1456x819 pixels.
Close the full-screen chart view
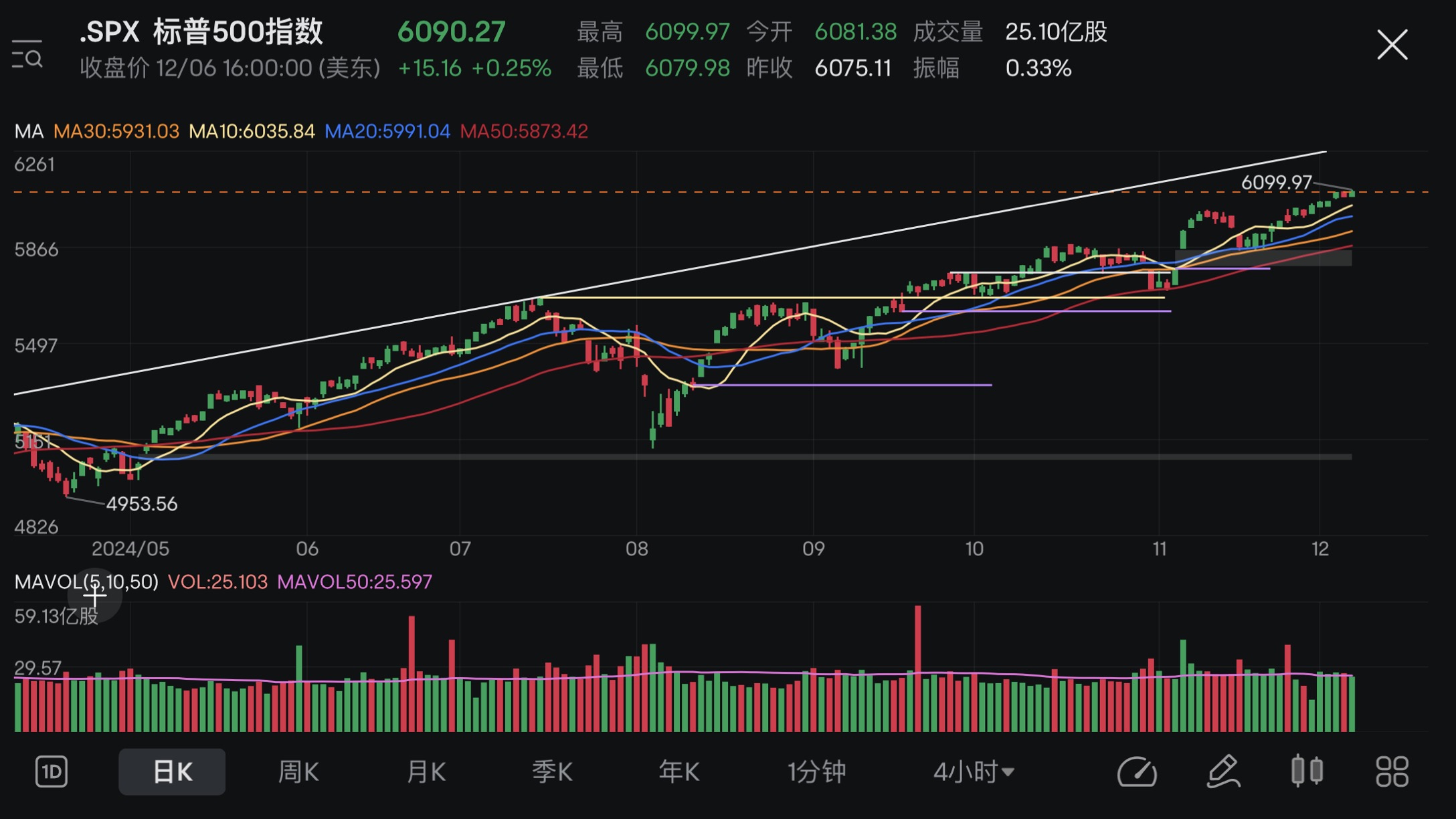[x=1392, y=45]
